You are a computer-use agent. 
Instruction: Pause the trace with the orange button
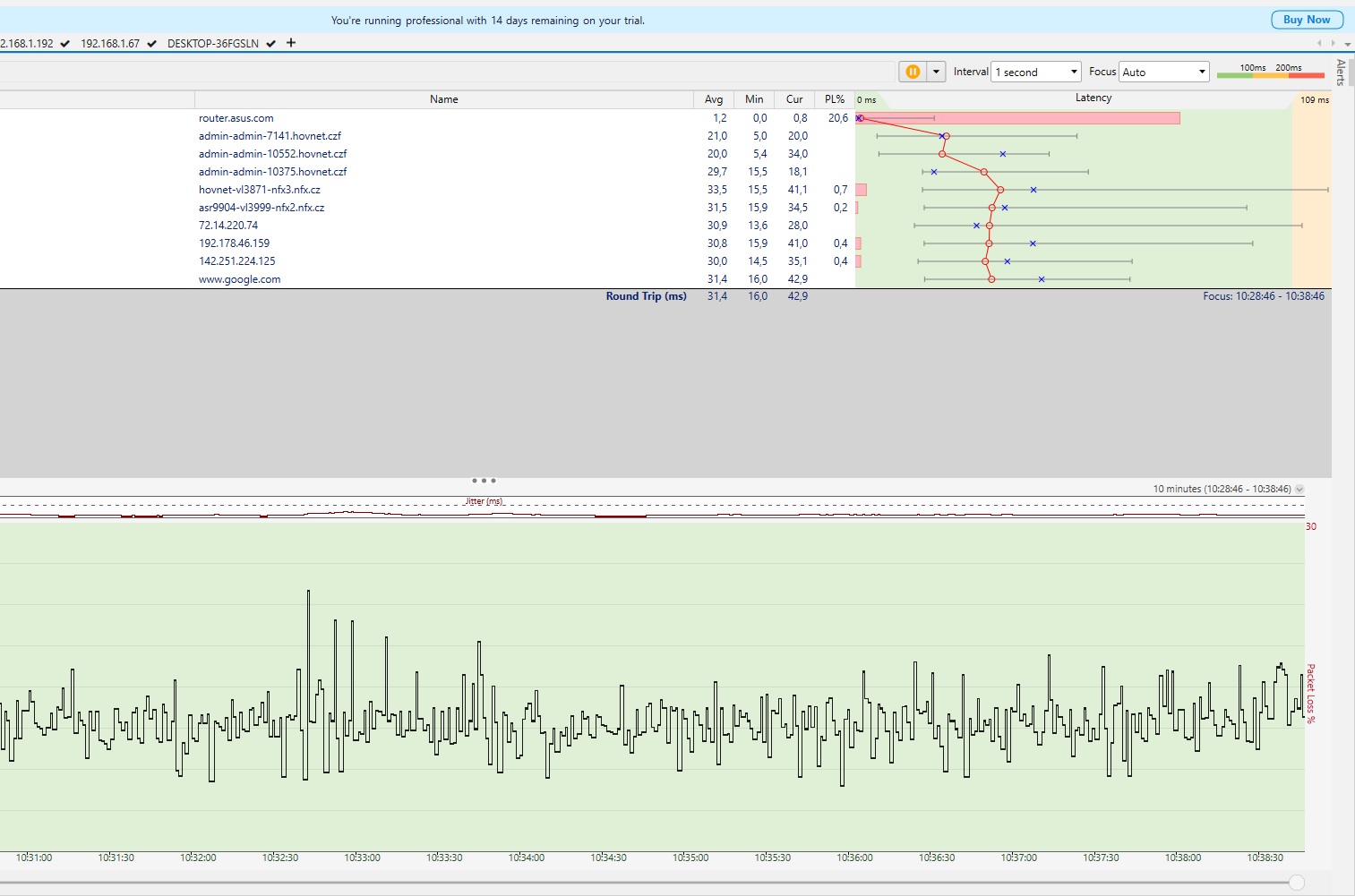tap(912, 72)
